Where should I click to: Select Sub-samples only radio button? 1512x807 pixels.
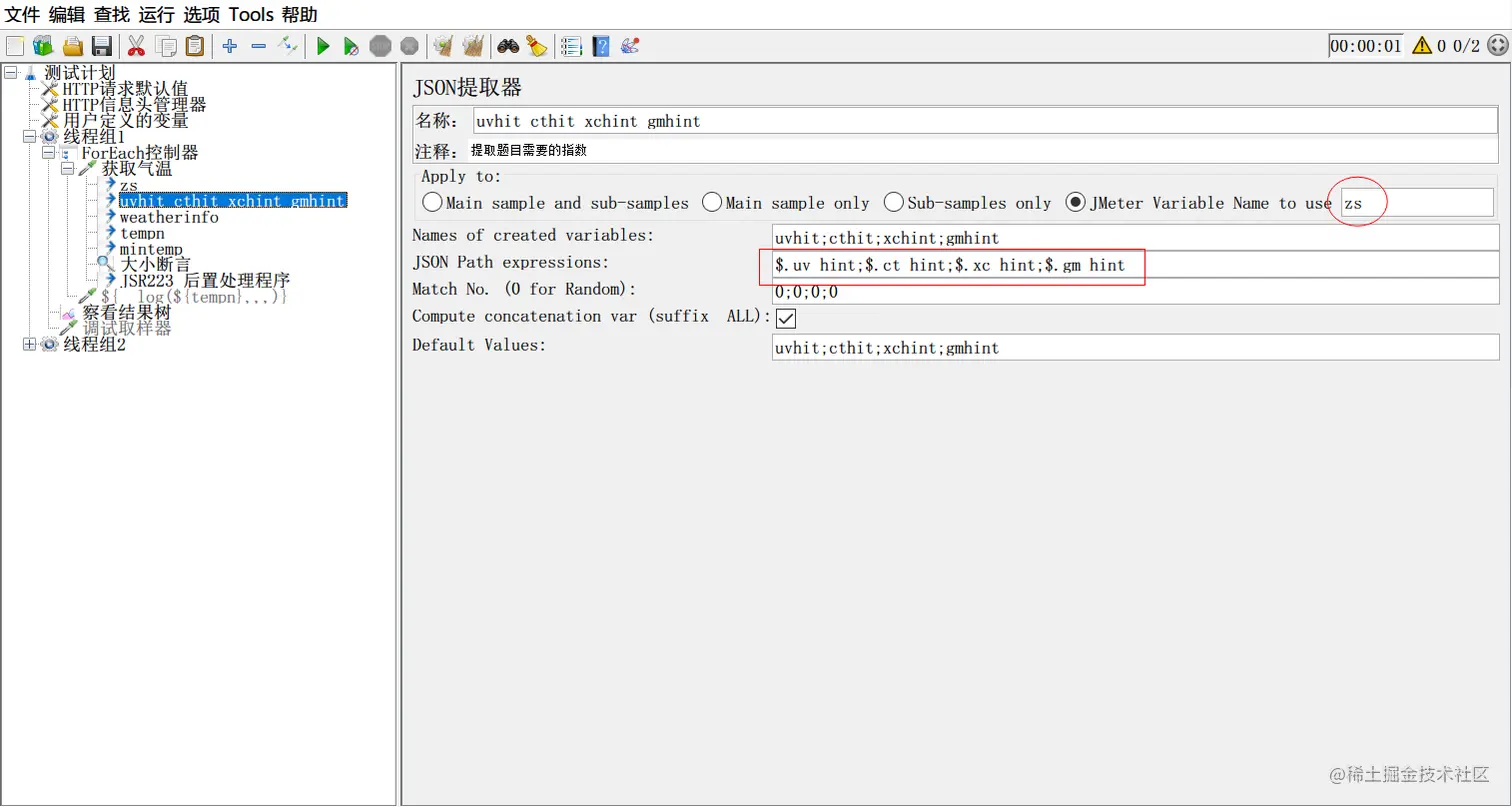click(894, 203)
